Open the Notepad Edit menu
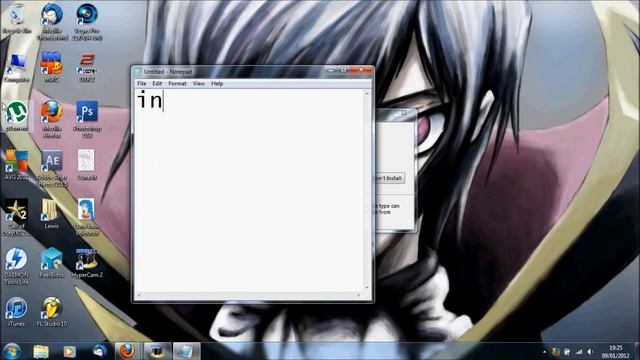 pyautogui.click(x=157, y=83)
